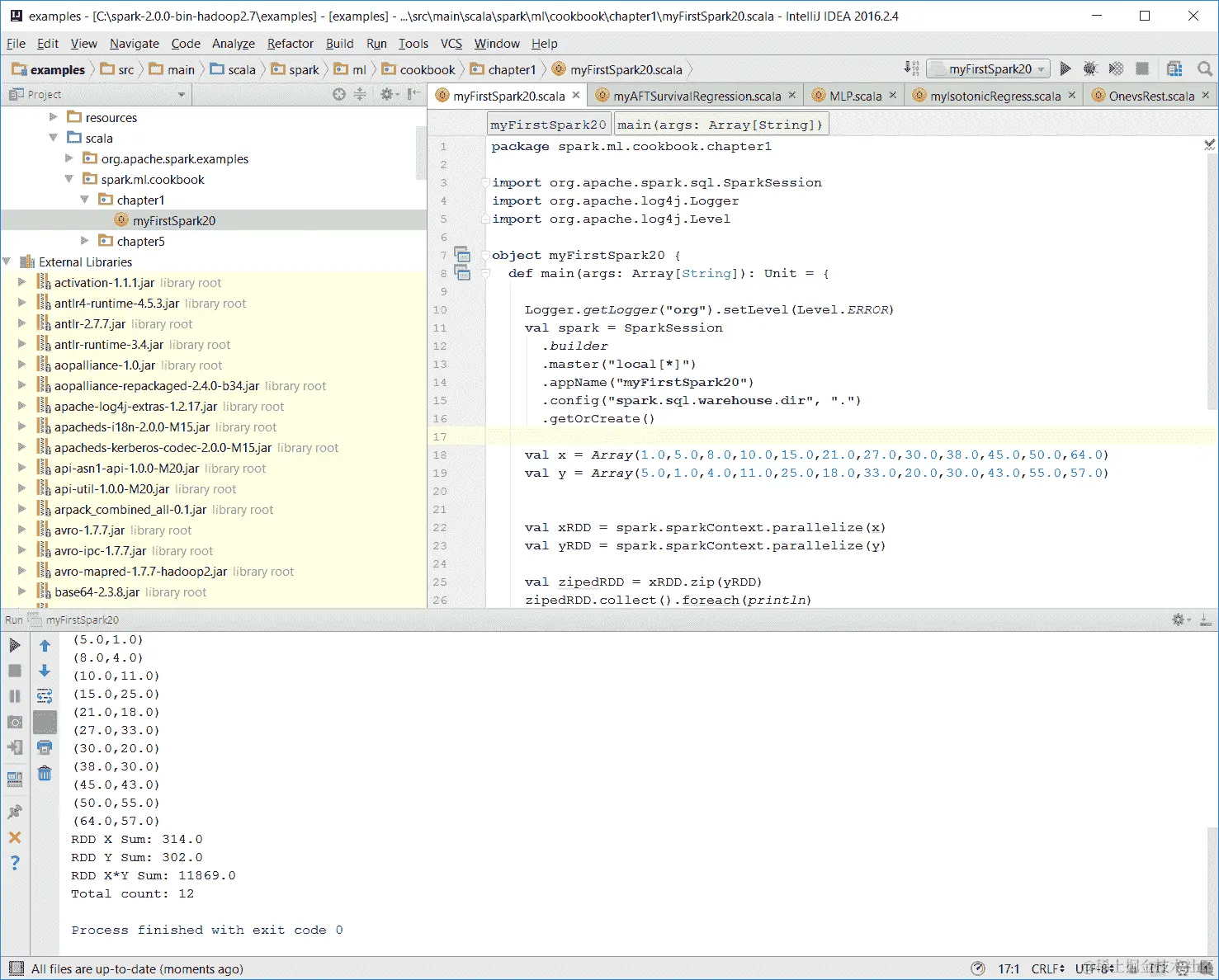Viewport: 1219px width, 980px height.
Task: Switch to MLP.scala editor tab
Action: pos(855,96)
